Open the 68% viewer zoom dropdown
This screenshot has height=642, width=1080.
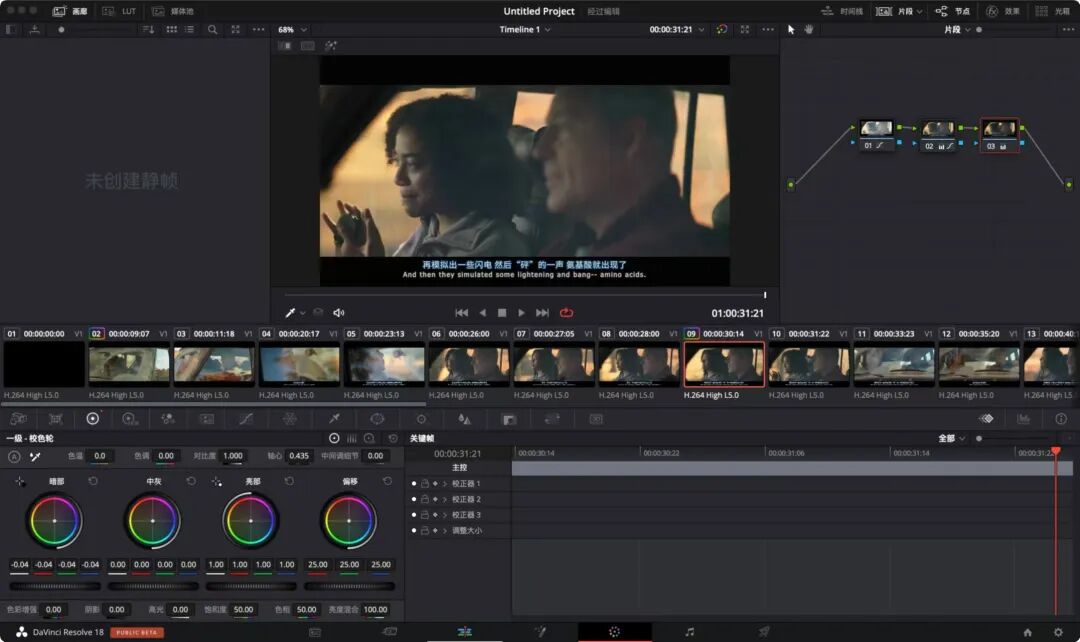(x=292, y=30)
